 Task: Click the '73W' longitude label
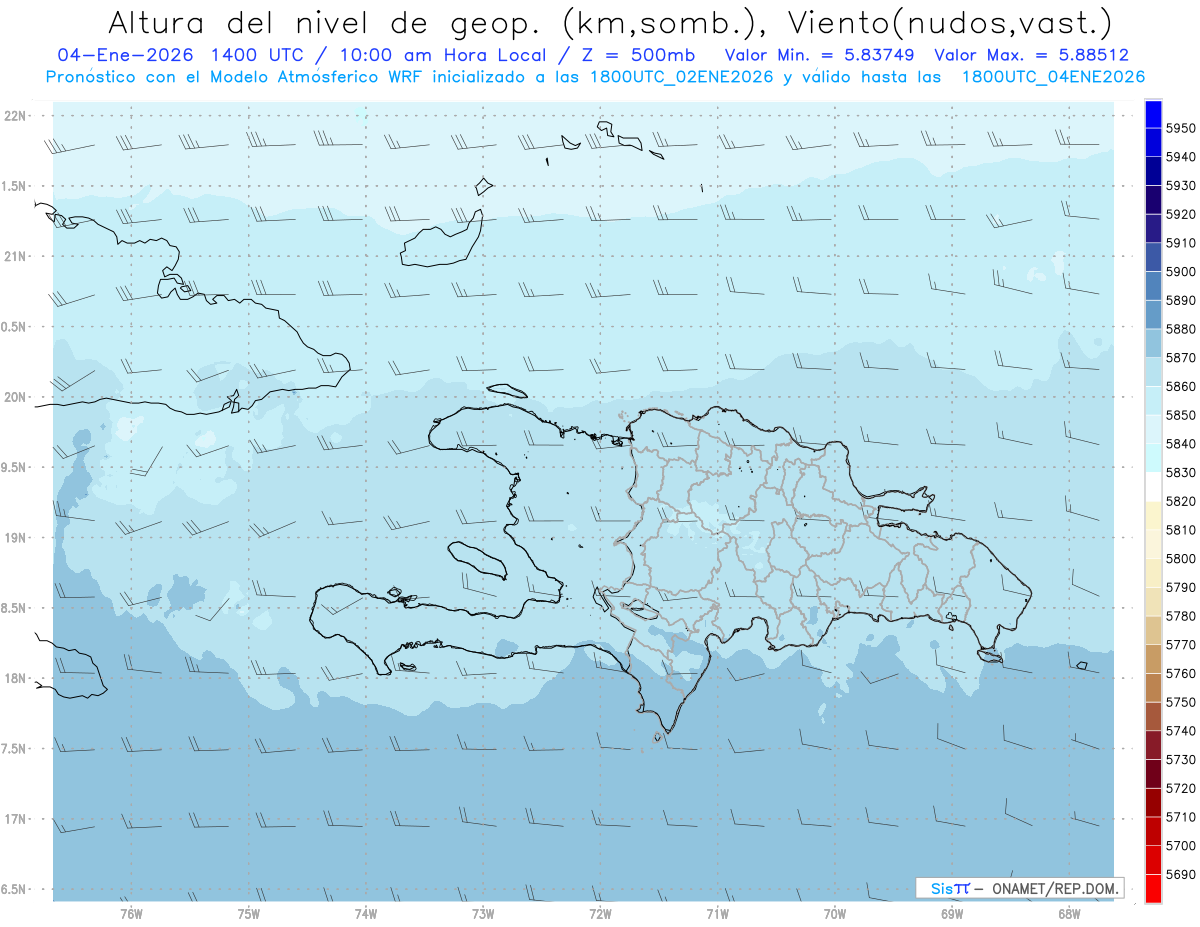[x=483, y=913]
